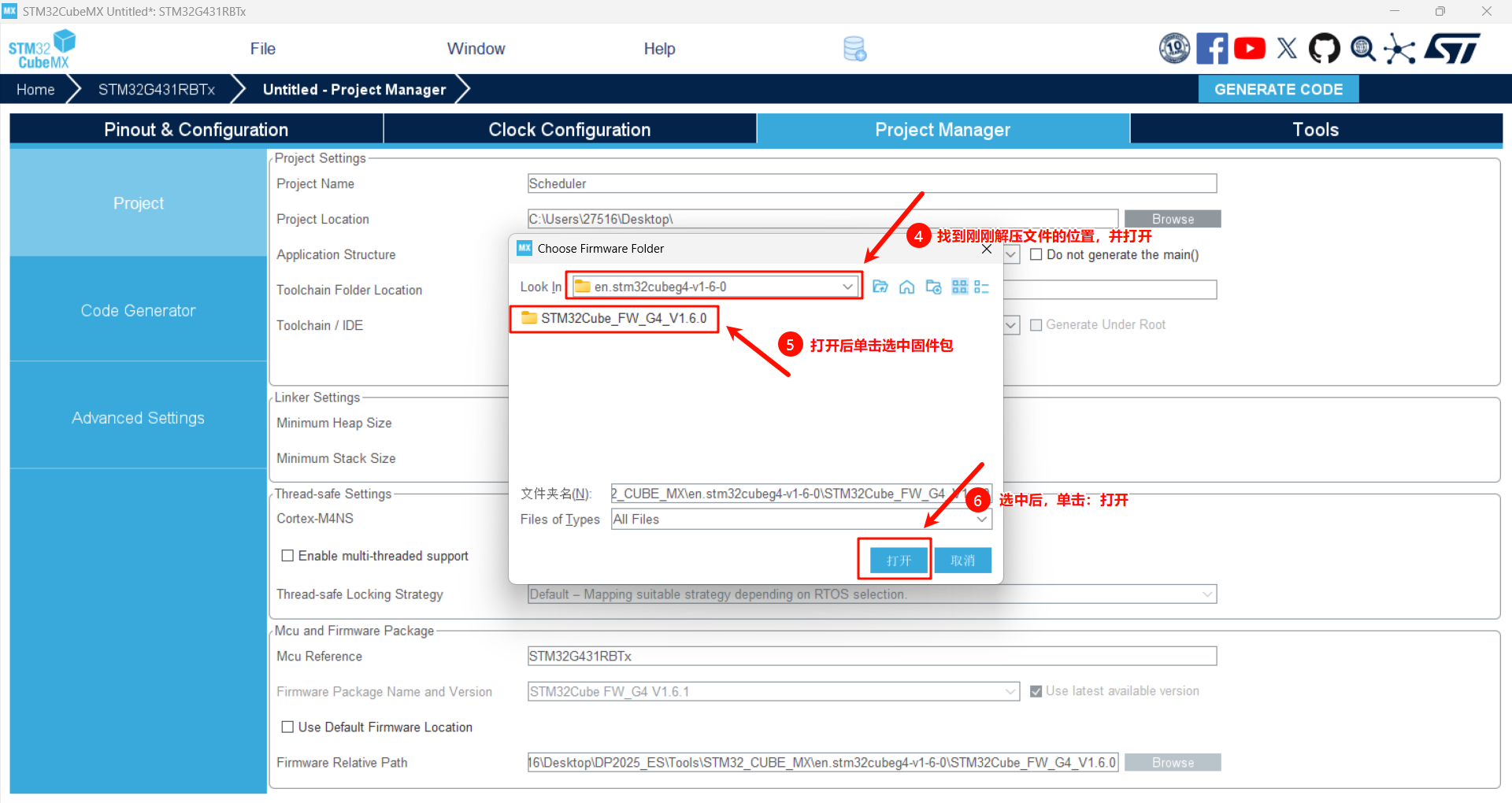Create a new folder in firmware dialog
1512x803 pixels.
[933, 287]
